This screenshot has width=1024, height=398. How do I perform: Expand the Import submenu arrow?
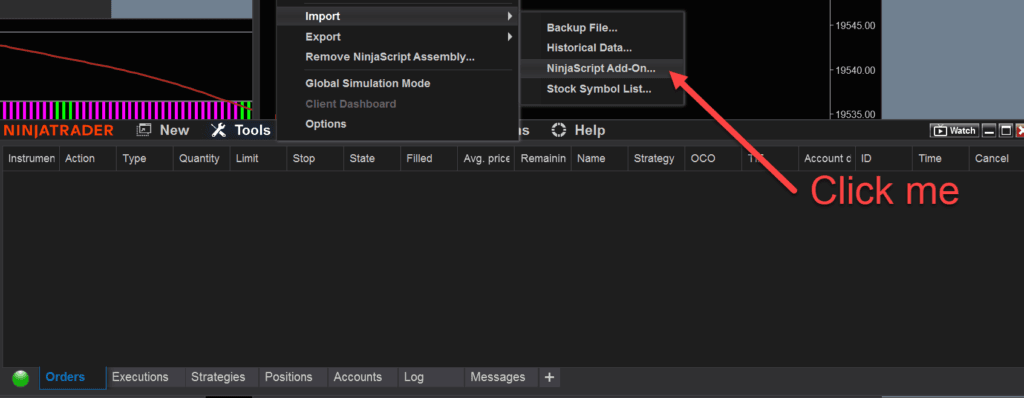(509, 16)
